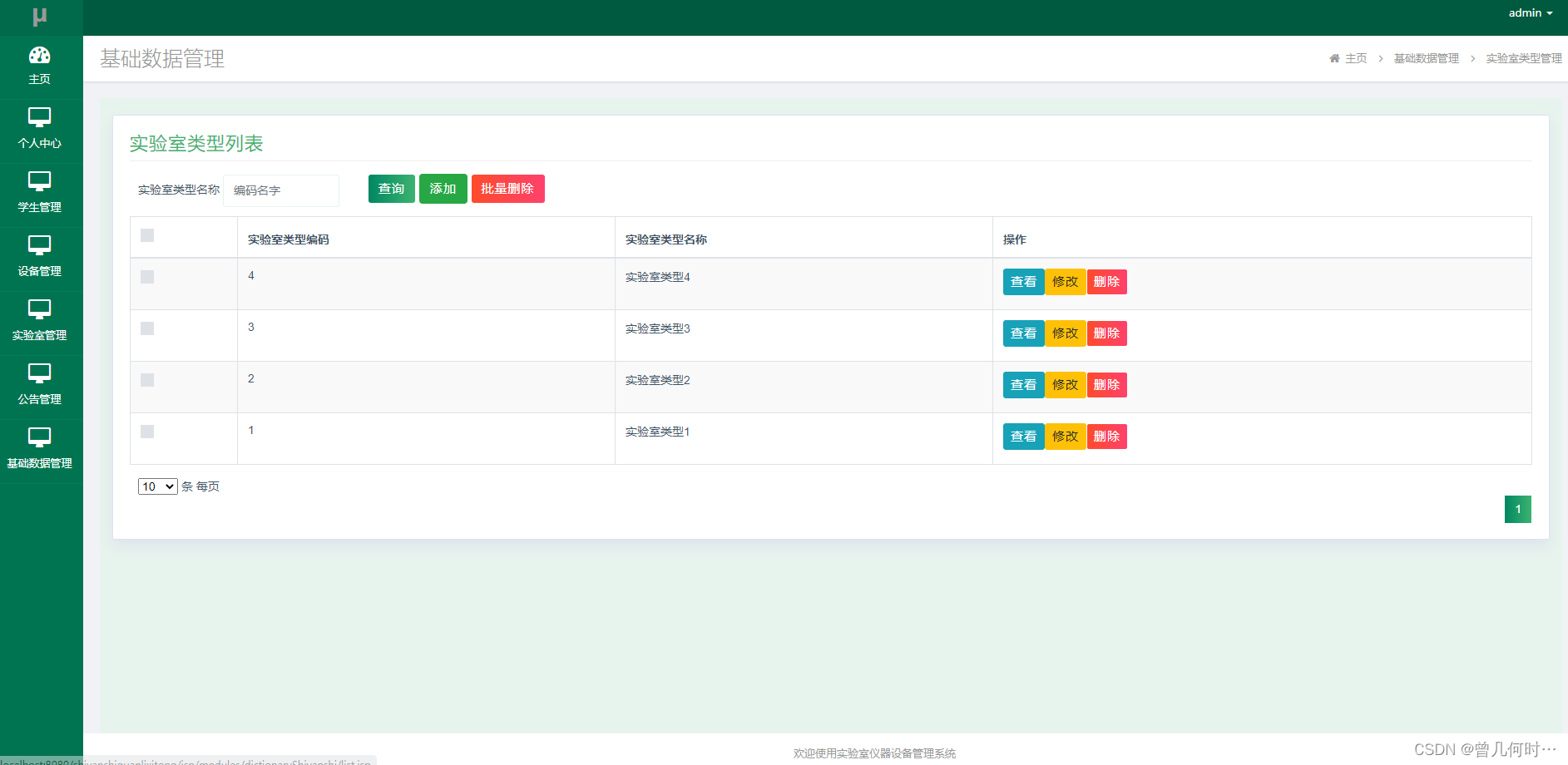
Task: Click the 批量删除 batch delete button
Action: pyautogui.click(x=508, y=189)
